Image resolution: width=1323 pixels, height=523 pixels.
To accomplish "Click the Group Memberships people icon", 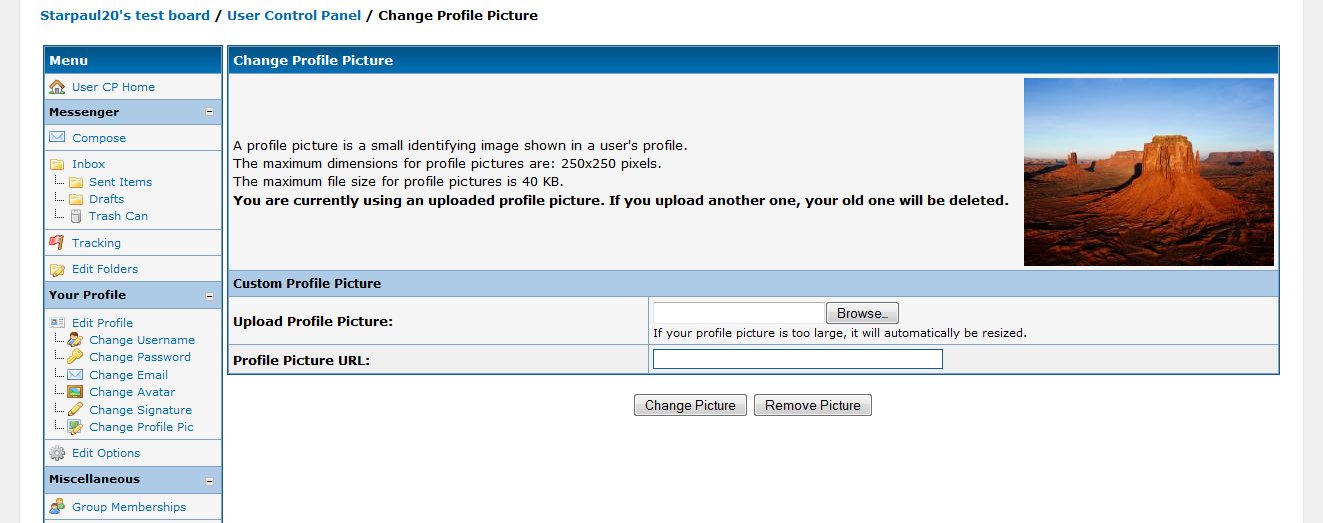I will 57,507.
